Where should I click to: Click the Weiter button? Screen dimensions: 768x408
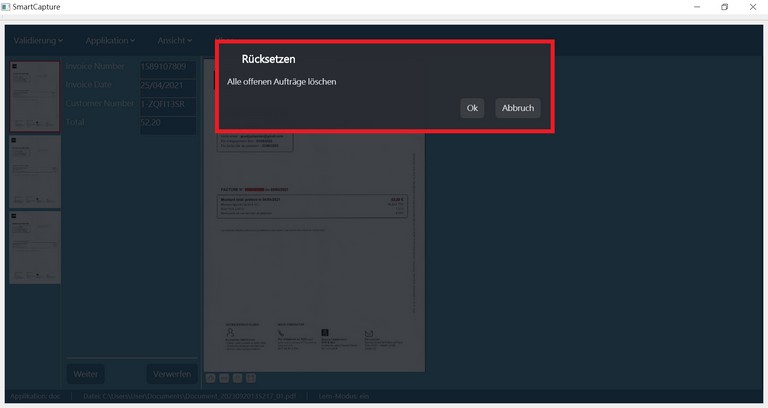(x=86, y=374)
